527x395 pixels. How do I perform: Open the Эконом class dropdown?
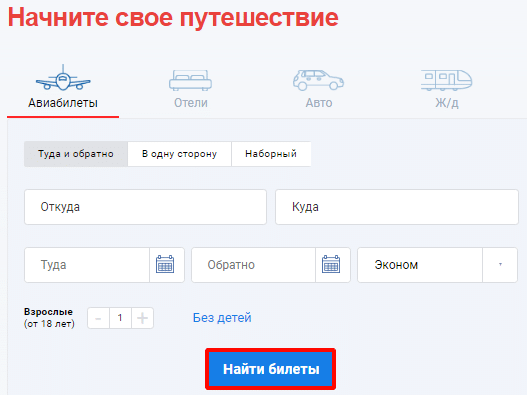[x=437, y=265]
